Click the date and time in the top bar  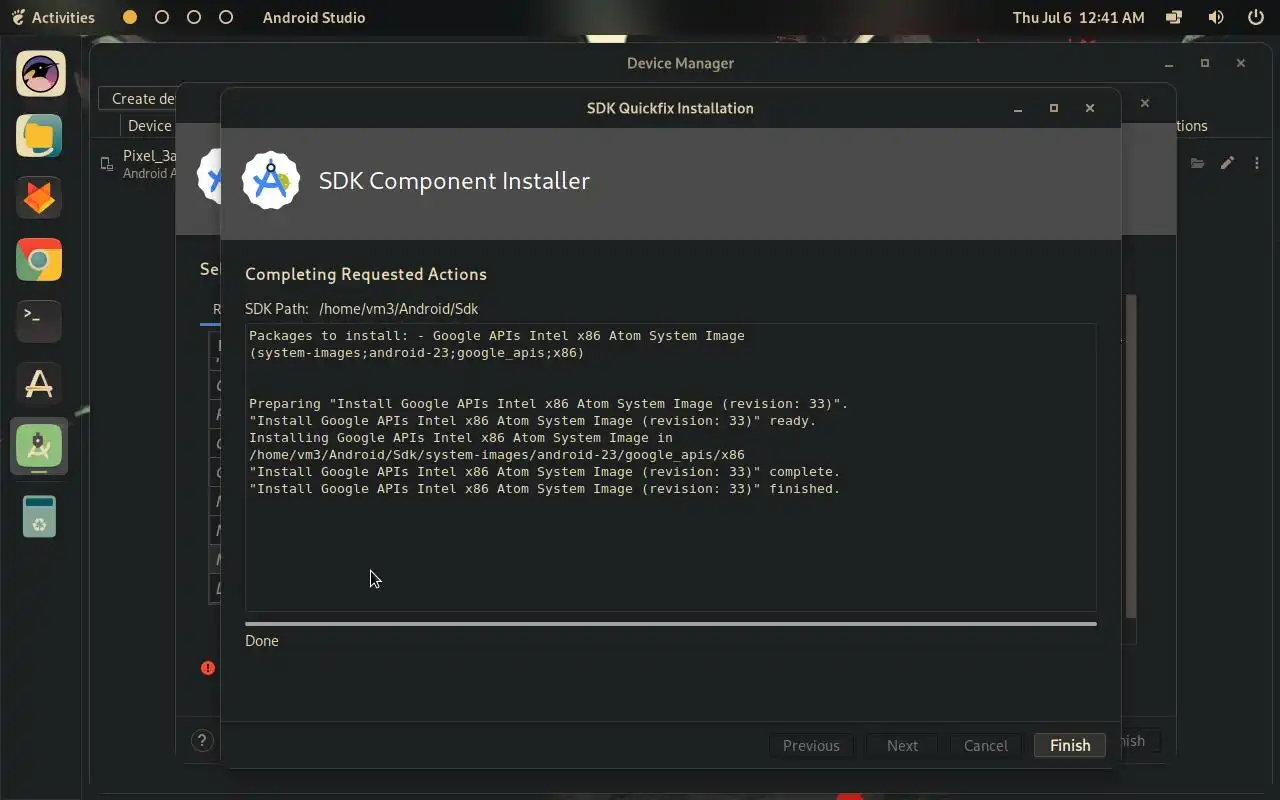click(1078, 17)
